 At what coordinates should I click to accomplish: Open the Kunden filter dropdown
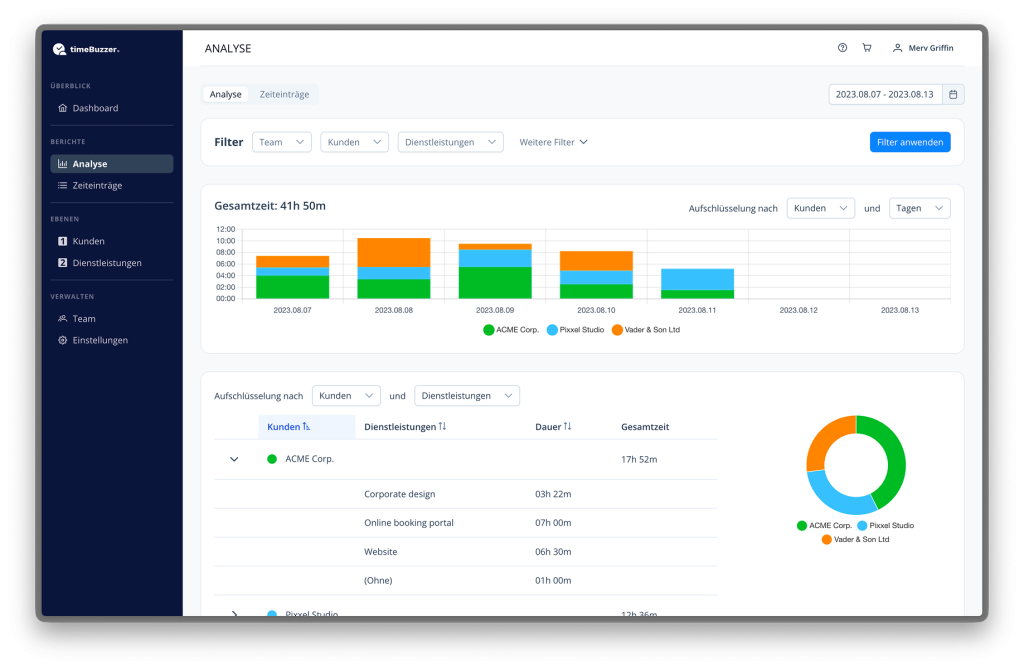(354, 142)
